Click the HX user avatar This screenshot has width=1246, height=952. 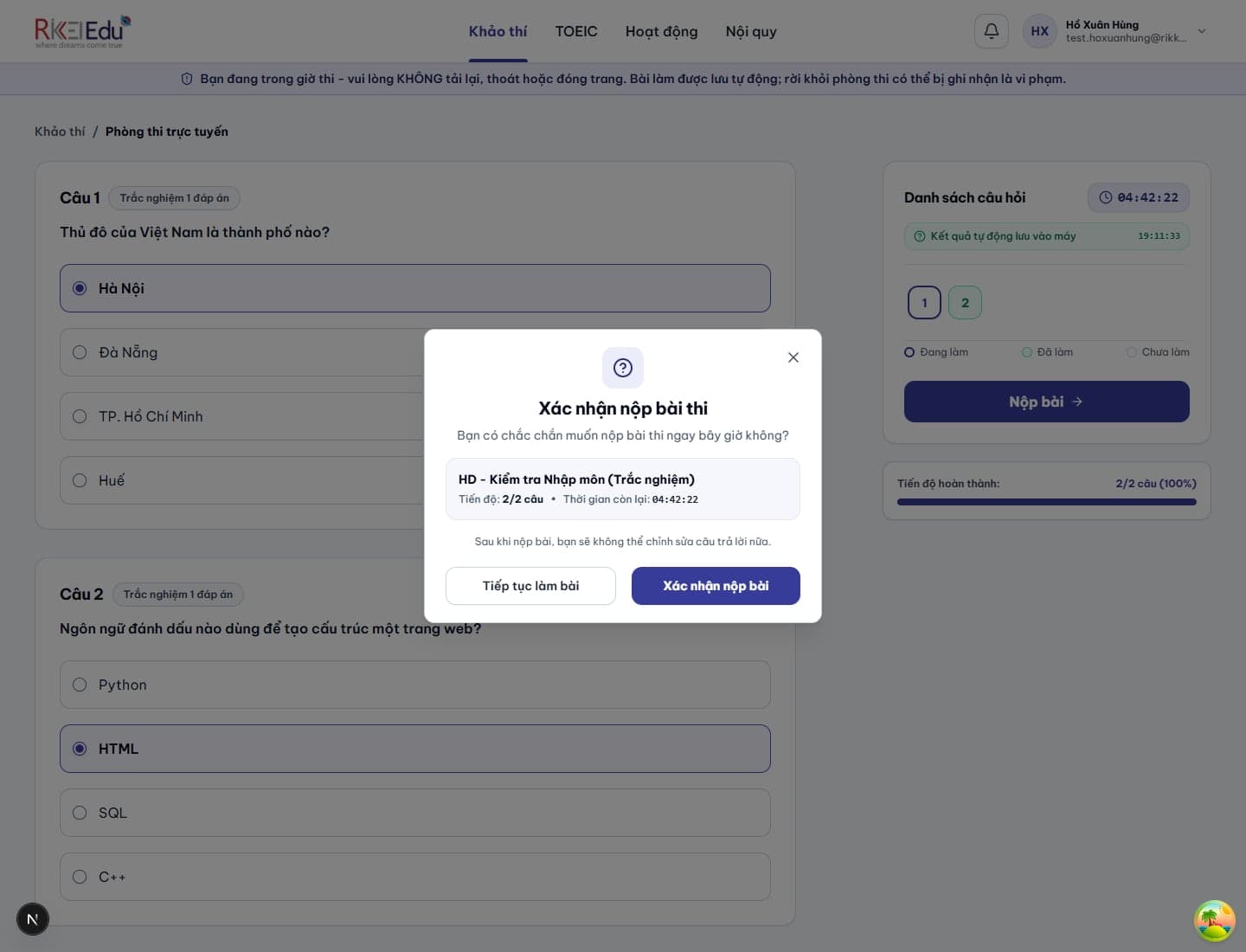click(1040, 31)
